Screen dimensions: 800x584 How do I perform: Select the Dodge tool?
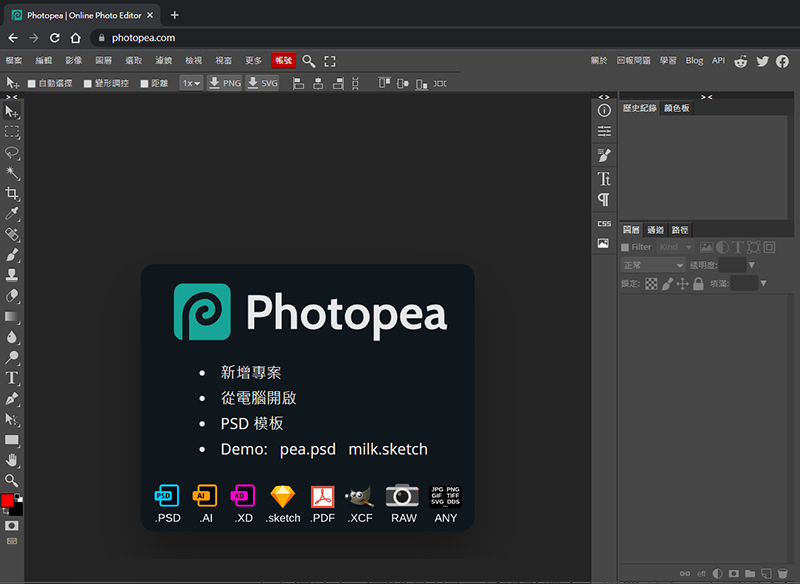pos(12,357)
